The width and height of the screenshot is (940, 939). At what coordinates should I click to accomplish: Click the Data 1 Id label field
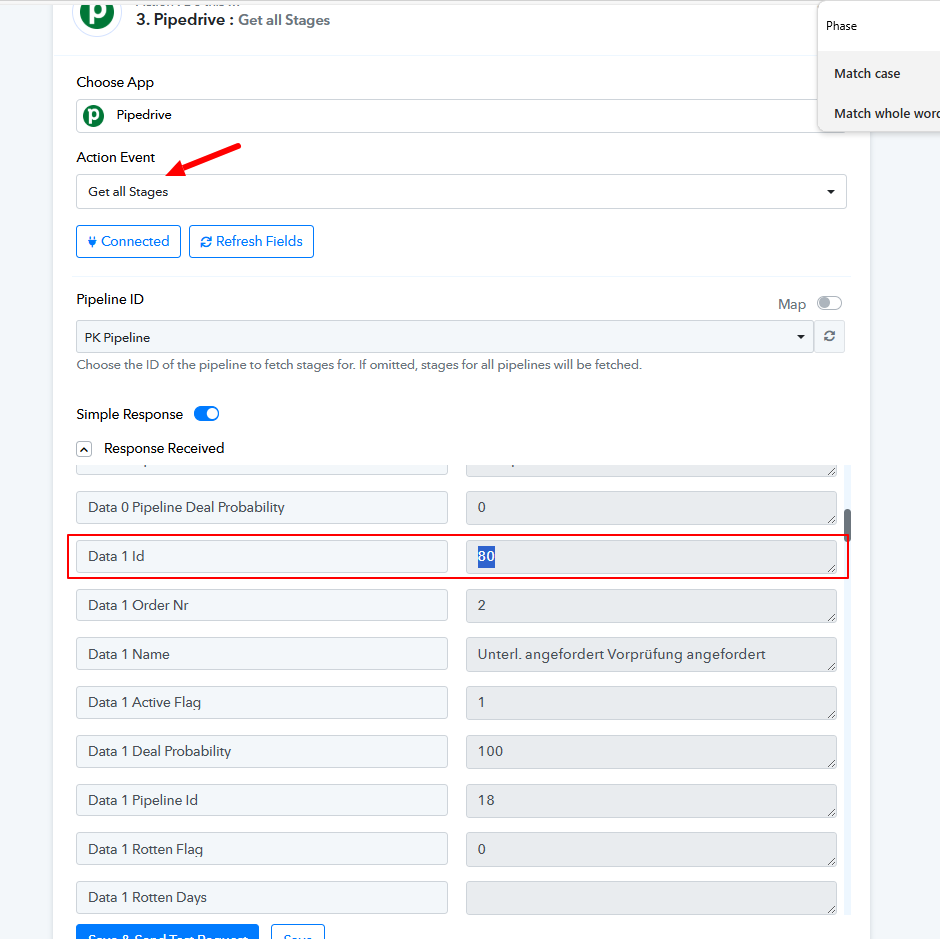pos(261,556)
